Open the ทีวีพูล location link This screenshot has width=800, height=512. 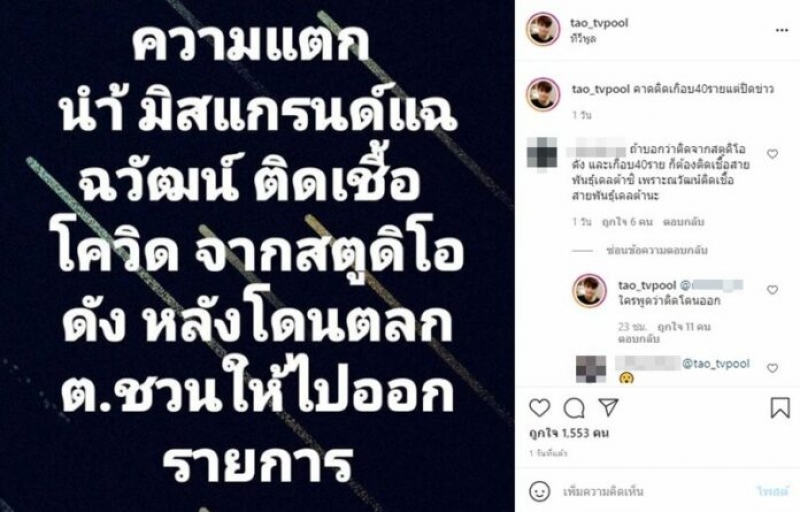click(x=583, y=39)
